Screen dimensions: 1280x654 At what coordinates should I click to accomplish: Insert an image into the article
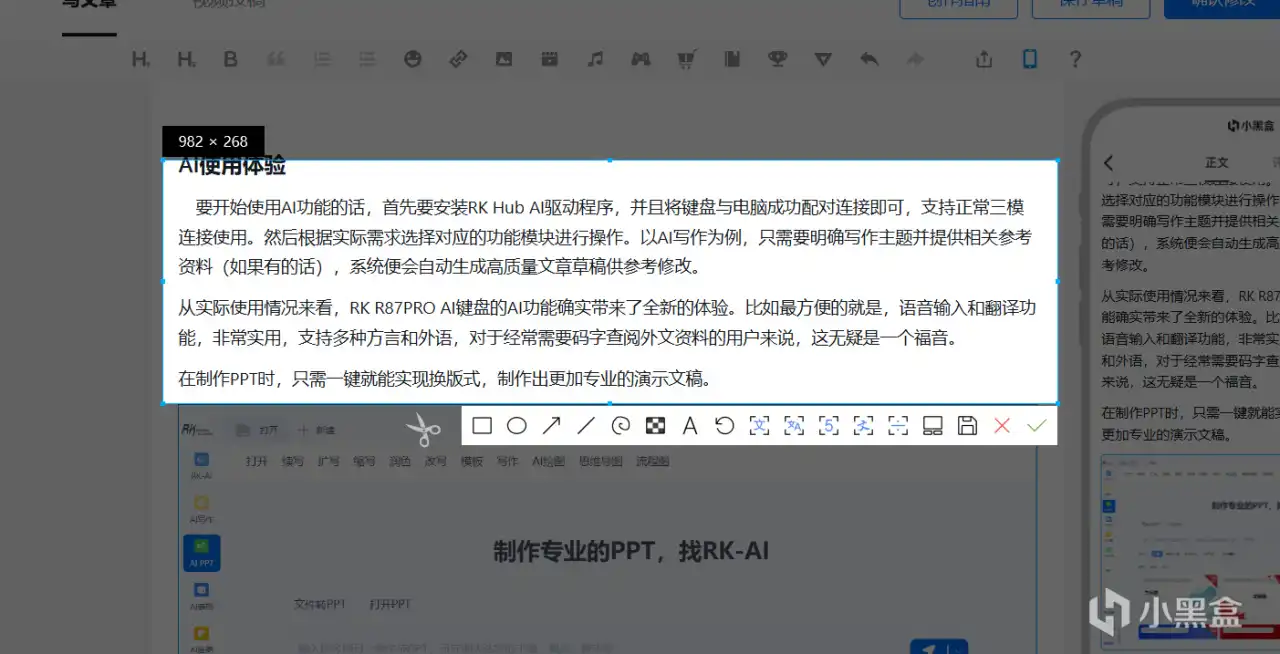coord(504,60)
